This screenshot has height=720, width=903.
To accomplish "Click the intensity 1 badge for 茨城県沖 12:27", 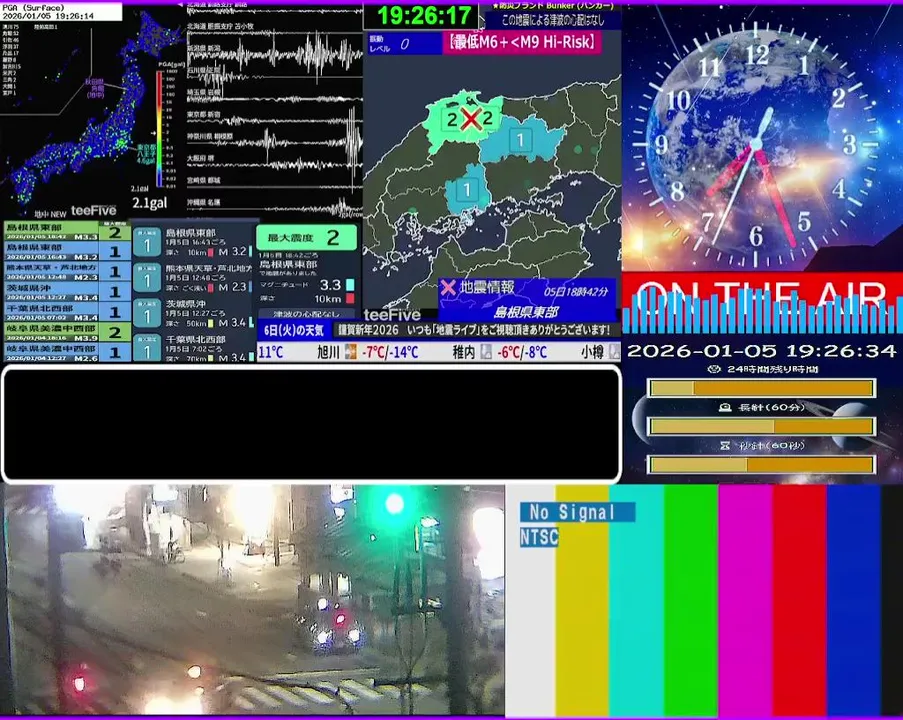I will [146, 314].
